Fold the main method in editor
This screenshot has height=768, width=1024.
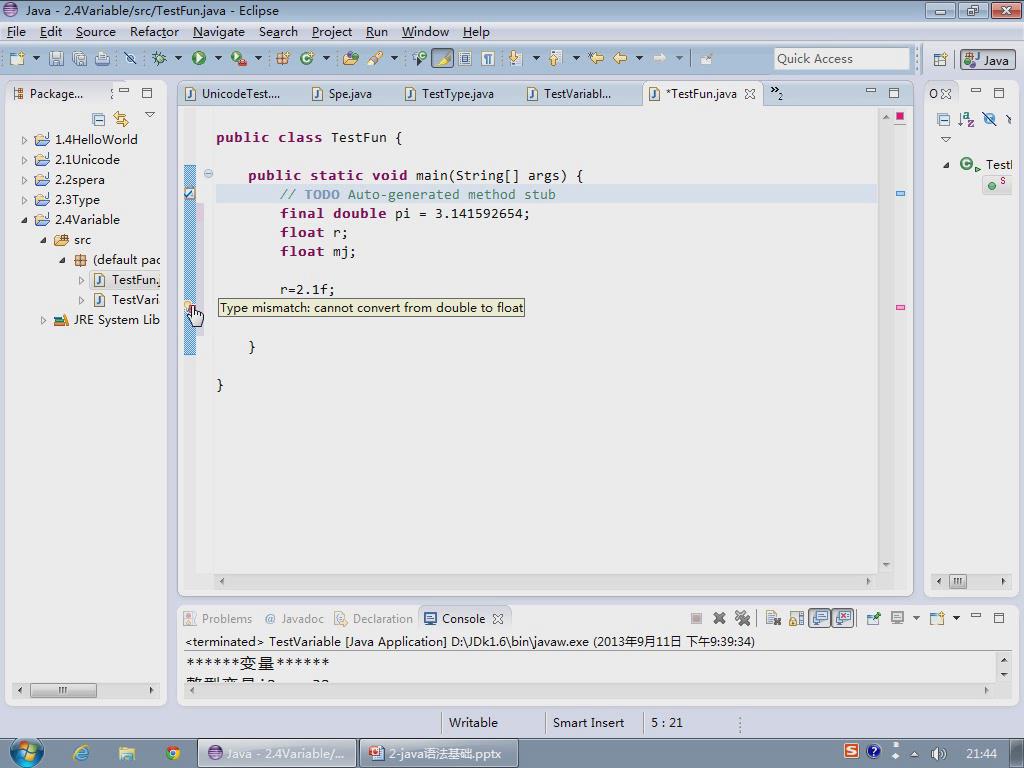click(208, 174)
